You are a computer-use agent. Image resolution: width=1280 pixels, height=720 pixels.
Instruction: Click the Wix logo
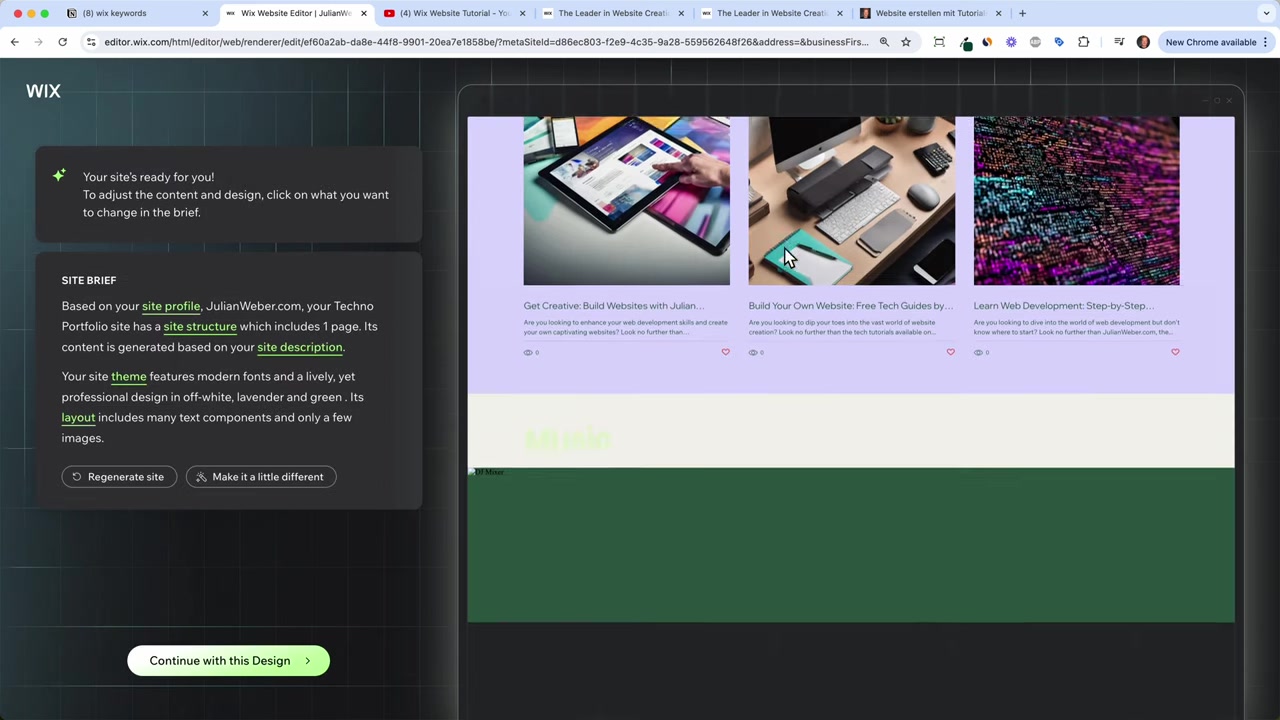pyautogui.click(x=43, y=91)
